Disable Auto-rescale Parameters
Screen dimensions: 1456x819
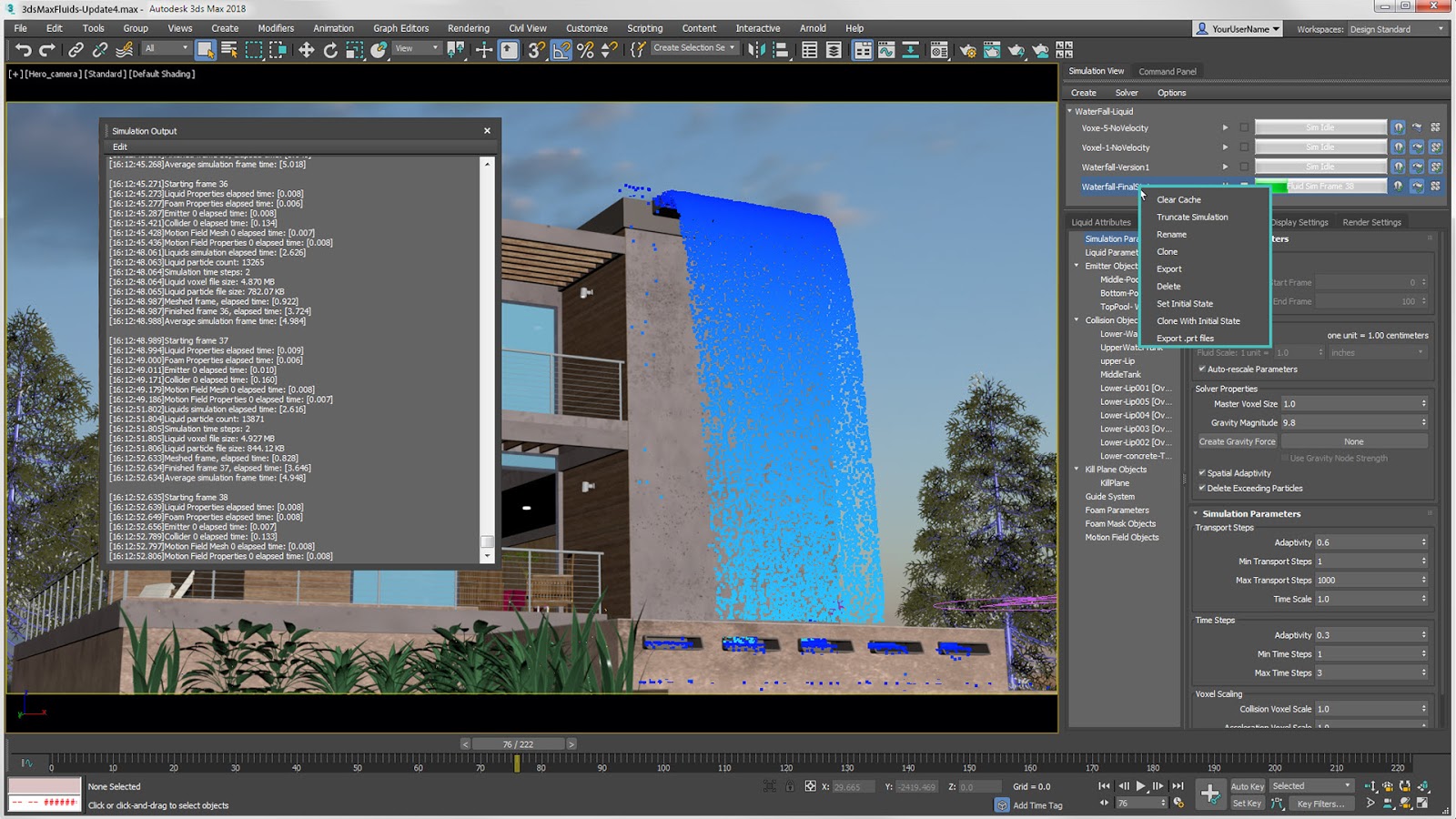(1199, 369)
